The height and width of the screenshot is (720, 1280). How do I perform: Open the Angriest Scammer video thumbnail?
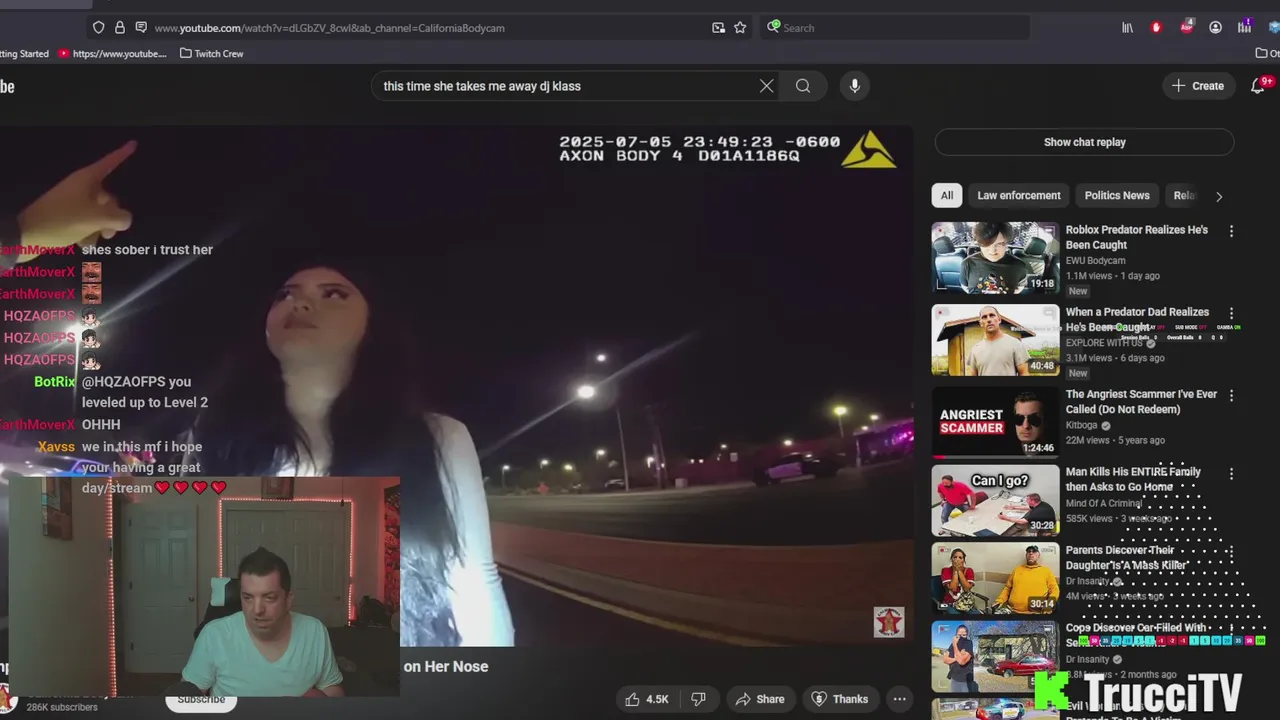click(x=995, y=422)
